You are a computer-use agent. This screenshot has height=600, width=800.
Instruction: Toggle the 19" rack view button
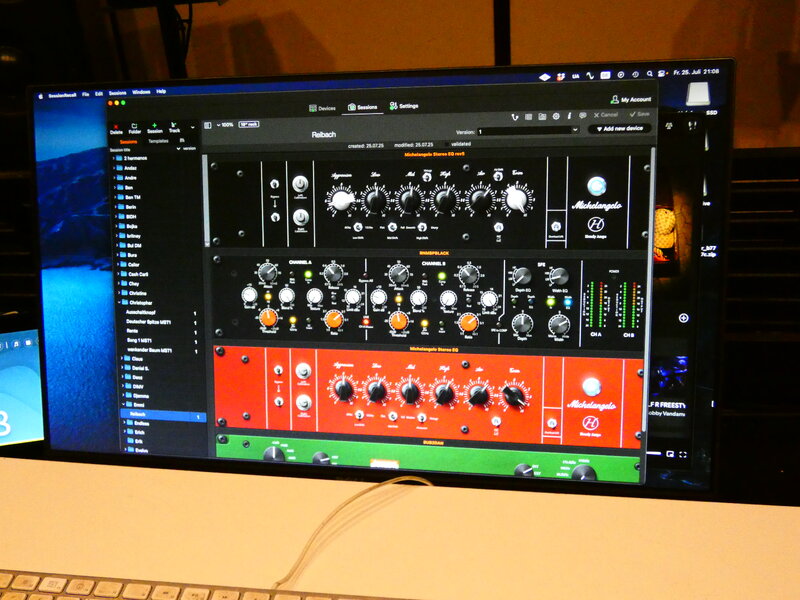point(248,124)
